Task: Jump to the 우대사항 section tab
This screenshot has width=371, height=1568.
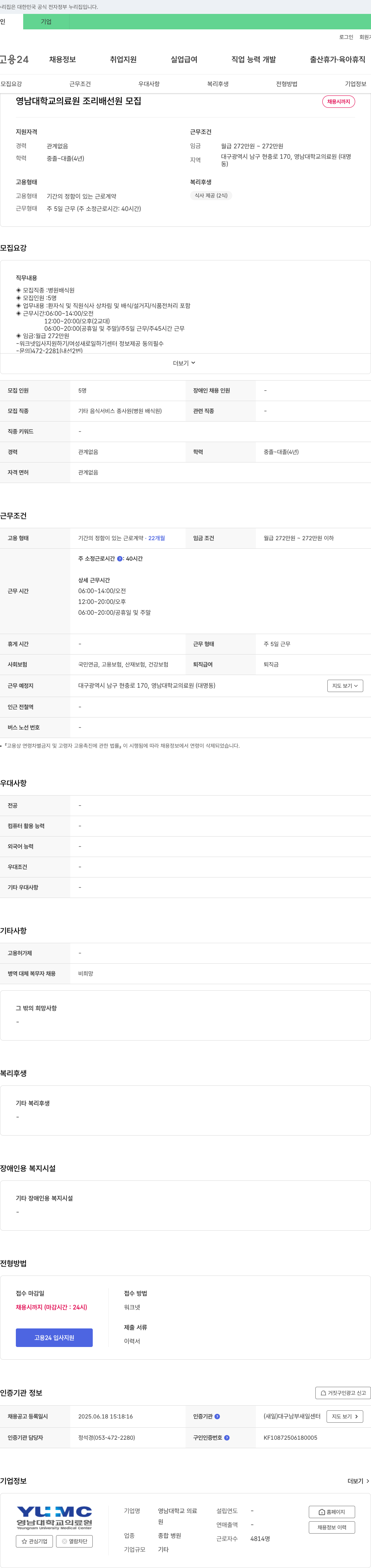Action: point(149,84)
